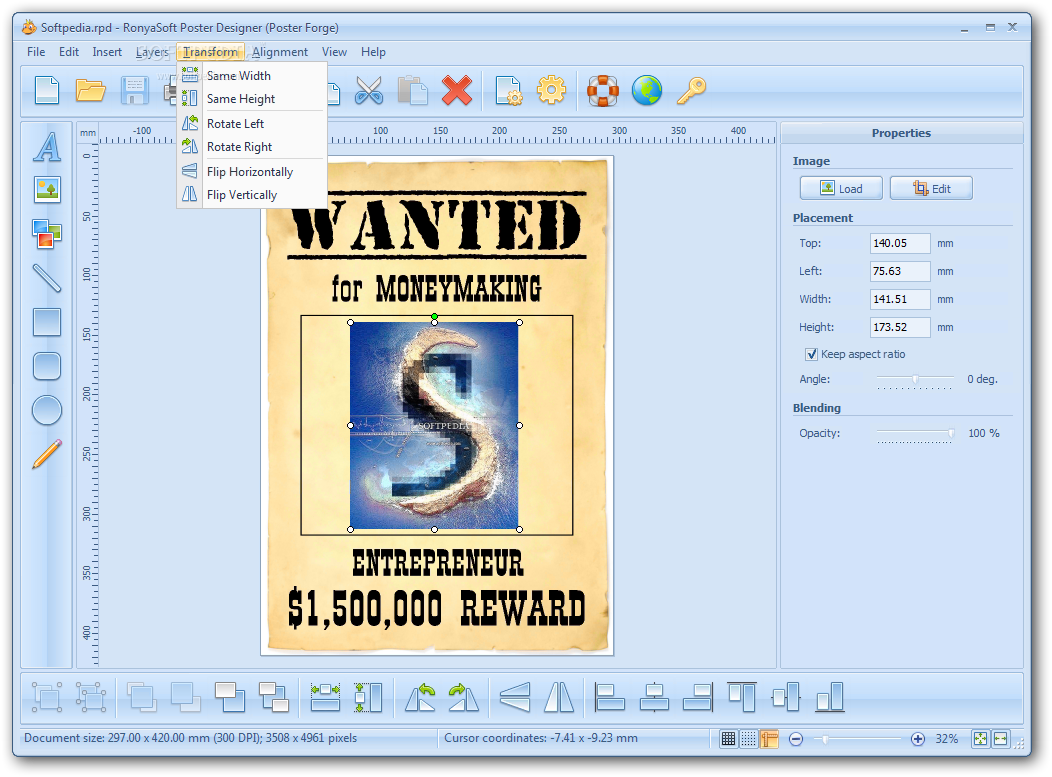Image resolution: width=1052 pixels, height=777 pixels.
Task: Cut selection with the scissors icon
Action: [369, 91]
